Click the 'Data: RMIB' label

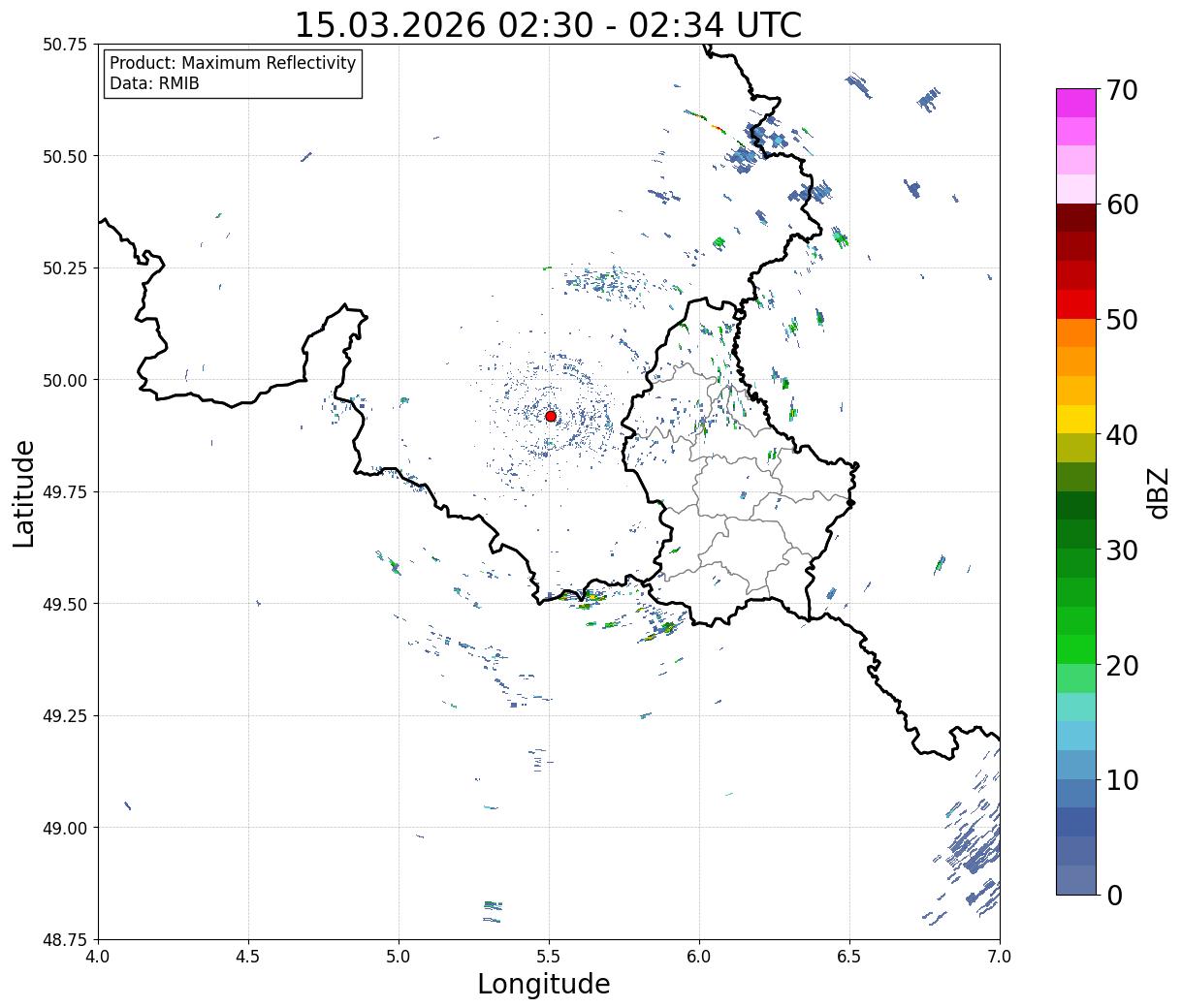(x=154, y=83)
